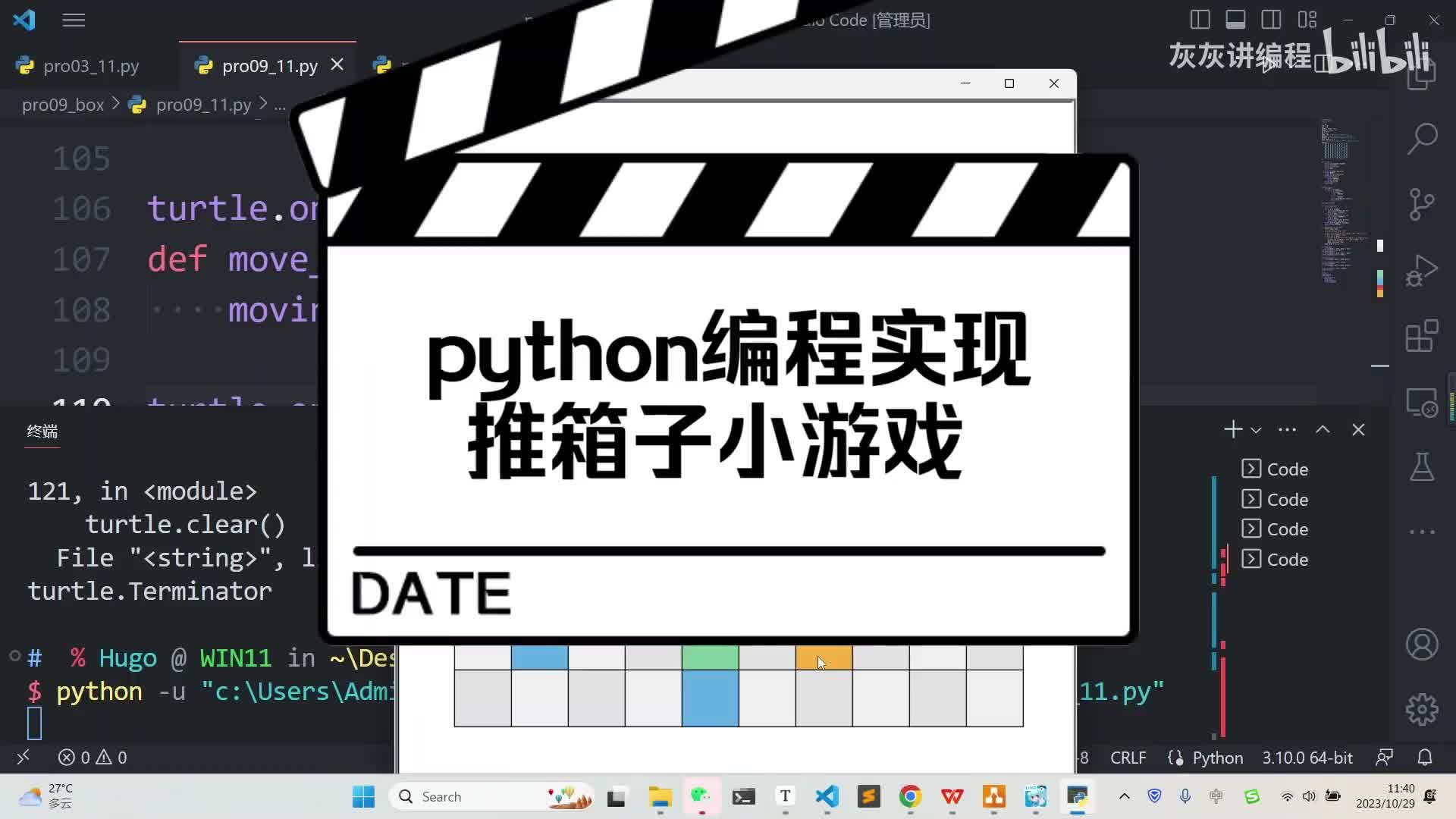Image resolution: width=1456 pixels, height=819 pixels.
Task: Open Sublime Text from the taskbar
Action: tap(868, 796)
